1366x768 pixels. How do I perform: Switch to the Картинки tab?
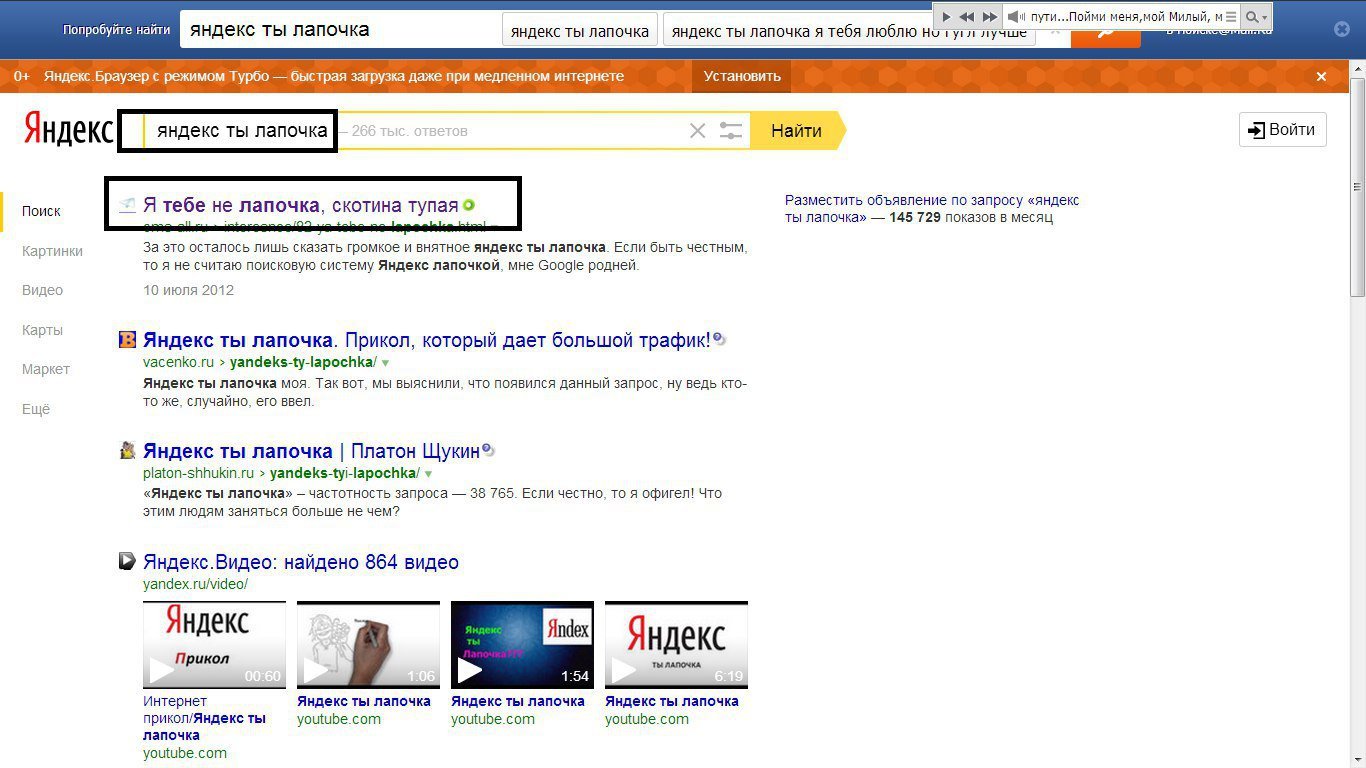point(52,251)
